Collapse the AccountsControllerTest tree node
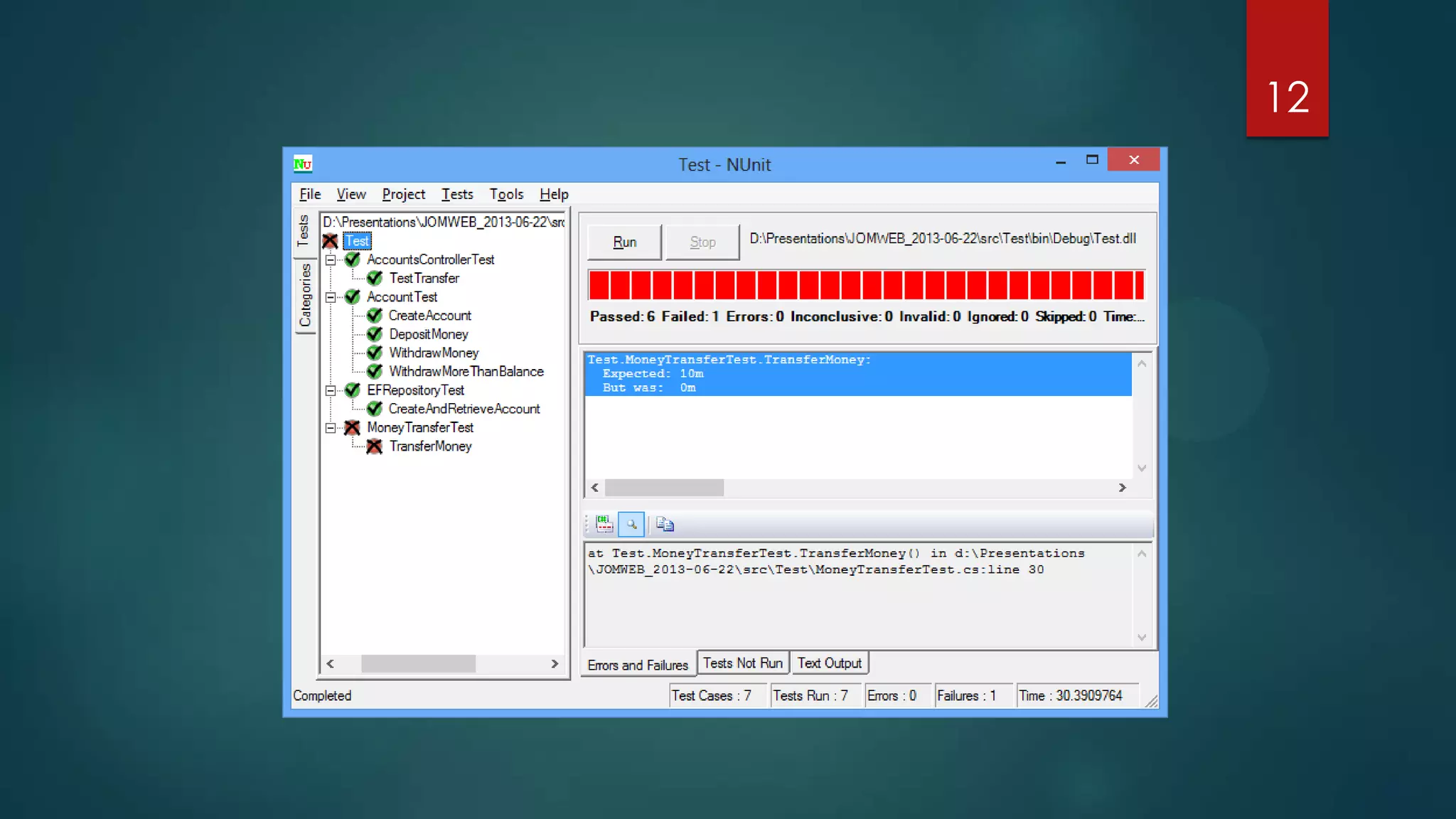 tap(331, 260)
